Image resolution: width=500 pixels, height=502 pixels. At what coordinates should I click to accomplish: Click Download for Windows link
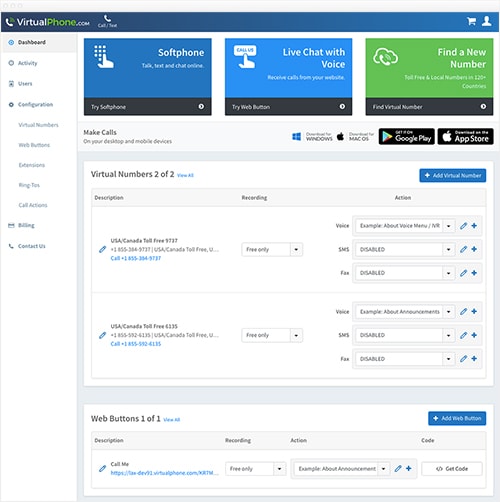click(312, 137)
